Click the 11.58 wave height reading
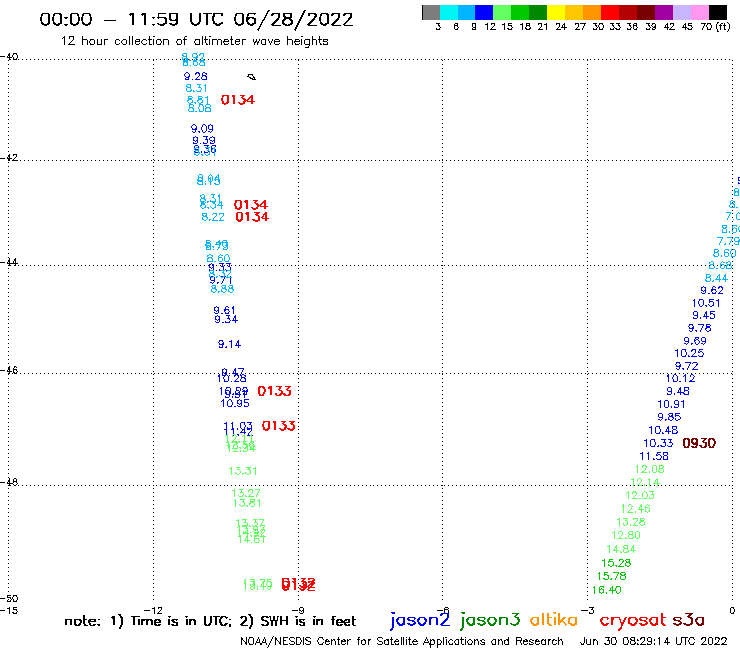Image resolution: width=740 pixels, height=650 pixels. 654,456
